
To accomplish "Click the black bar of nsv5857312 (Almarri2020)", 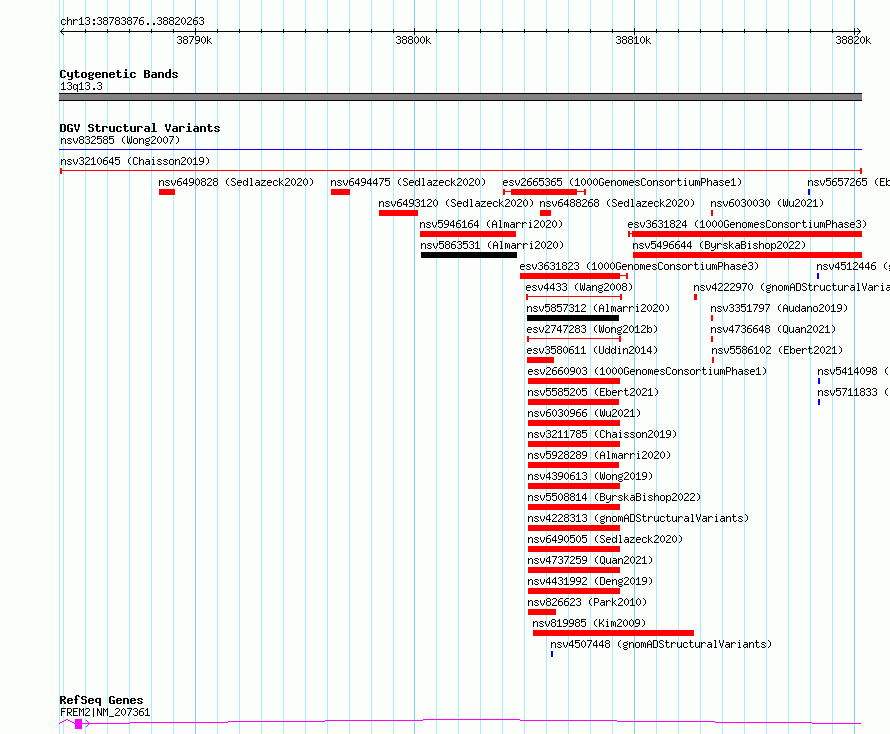I will tap(573, 318).
